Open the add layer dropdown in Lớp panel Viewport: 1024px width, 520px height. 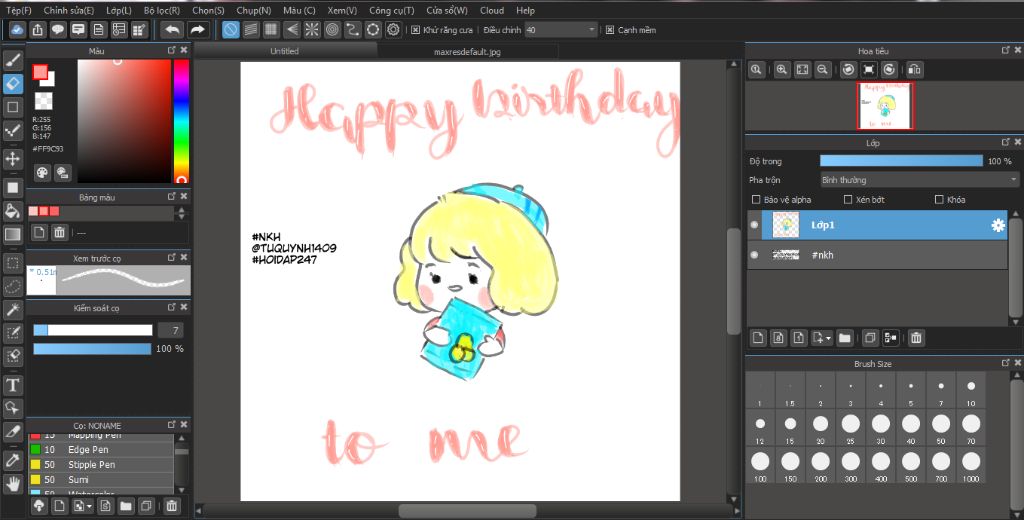click(822, 338)
